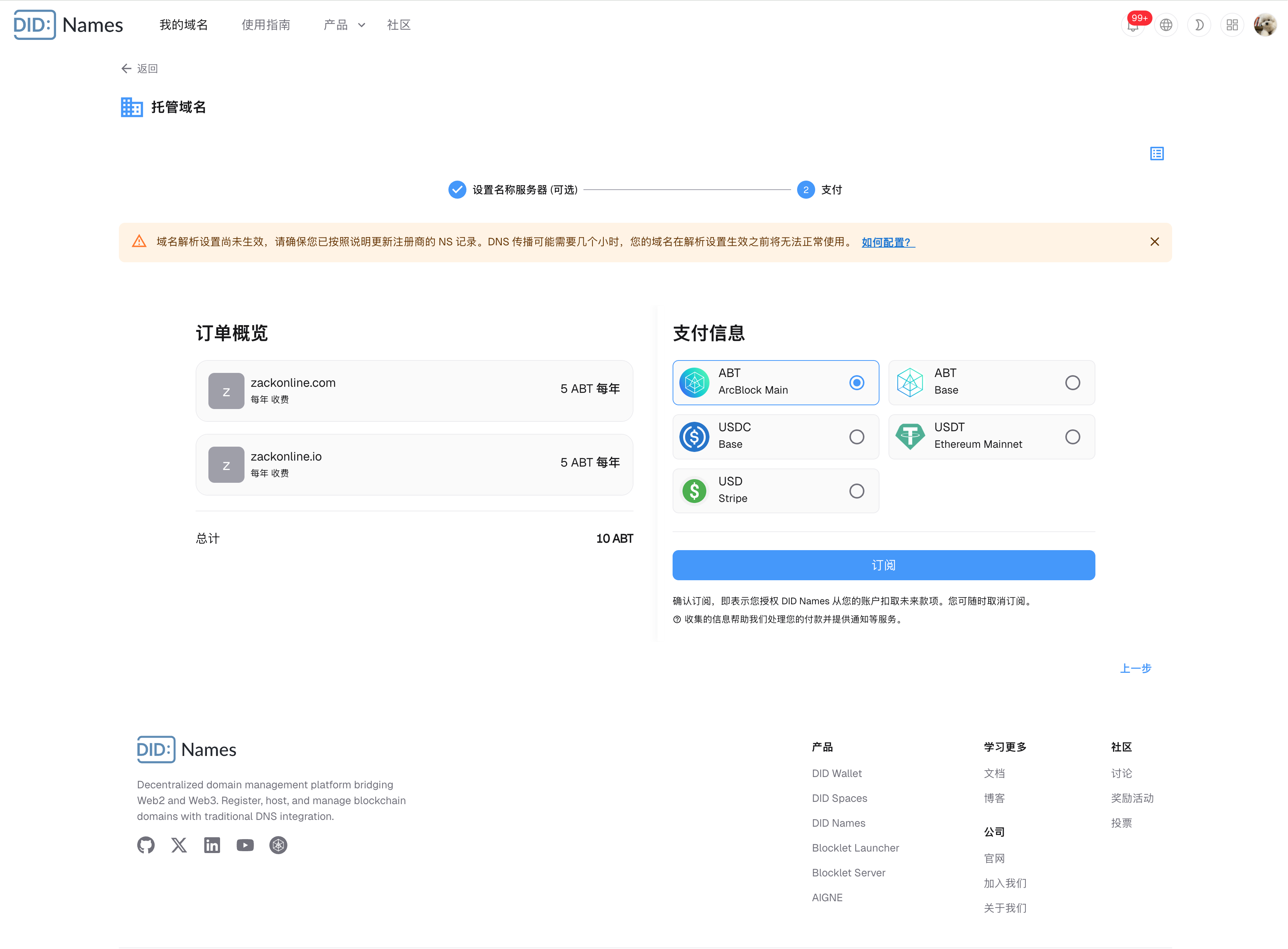The image size is (1288, 949).
Task: Click the globe language switcher icon
Action: 1166,25
